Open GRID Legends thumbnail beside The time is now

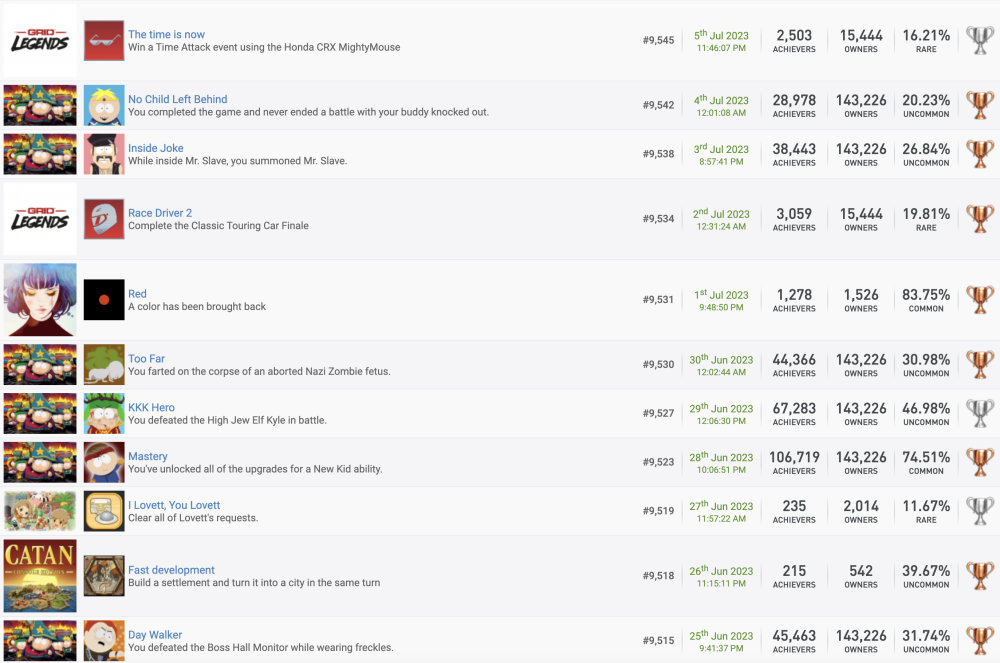pos(40,40)
